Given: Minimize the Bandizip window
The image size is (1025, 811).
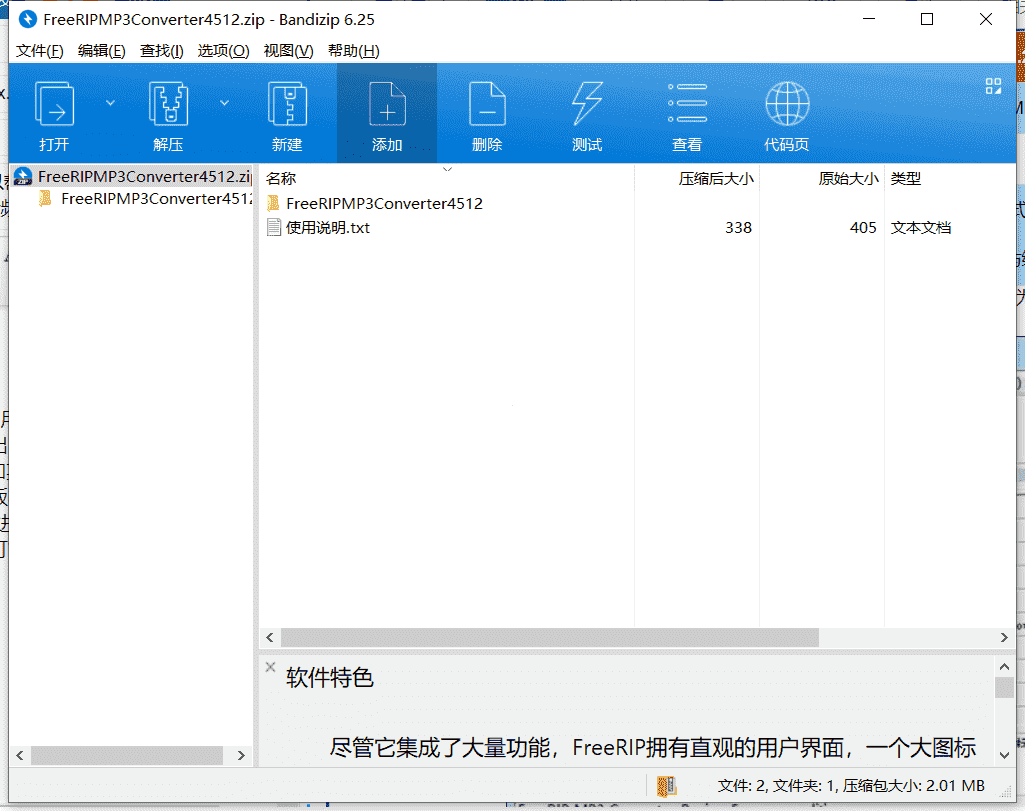Looking at the screenshot, I should [x=869, y=19].
